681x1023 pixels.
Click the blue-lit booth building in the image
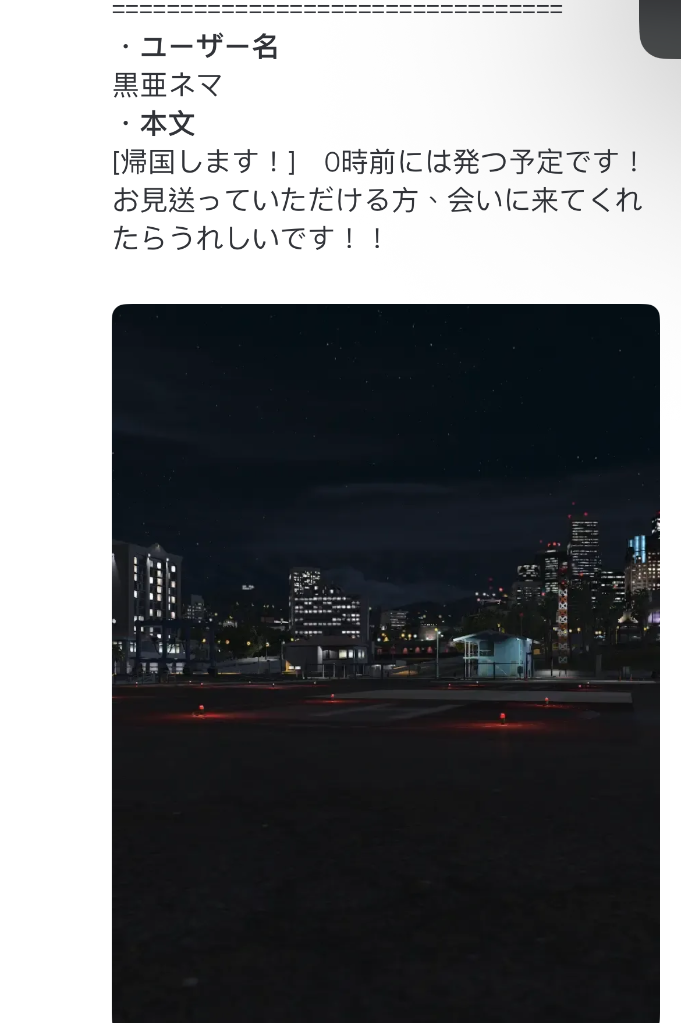point(495,654)
